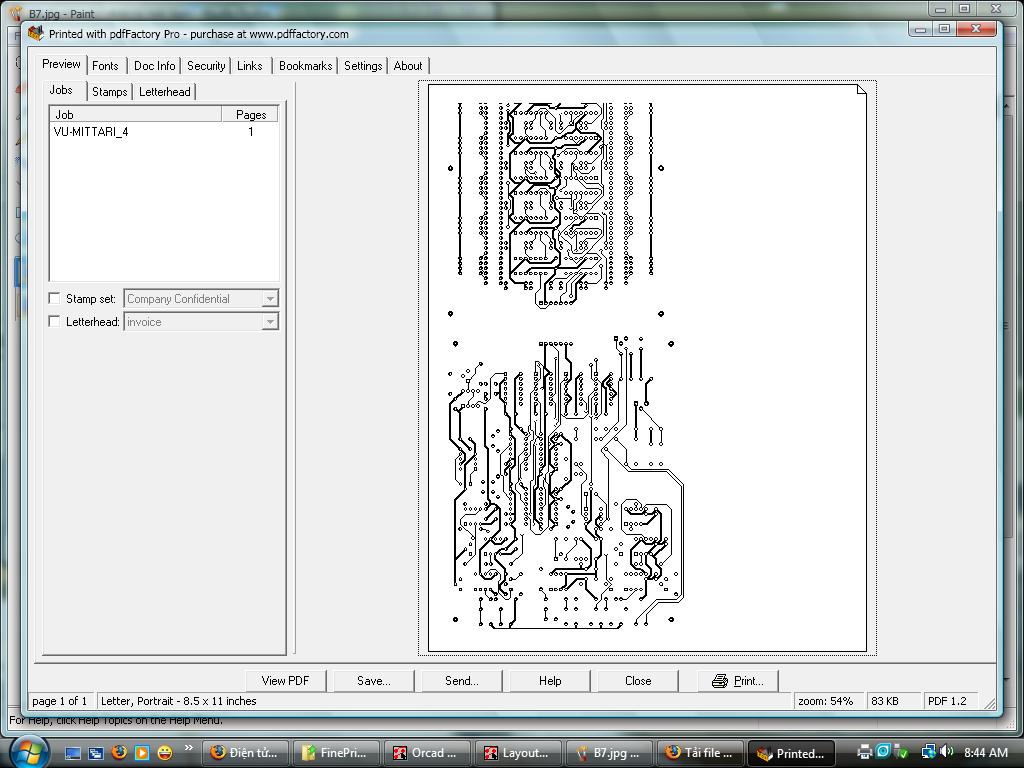Click the Printed... pdfFactory taskbar button

pyautogui.click(x=790, y=753)
